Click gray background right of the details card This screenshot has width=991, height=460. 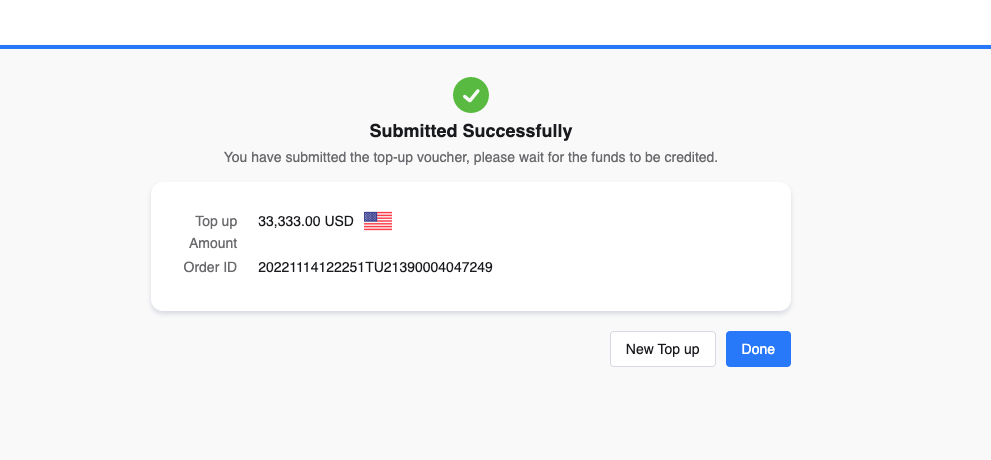pyautogui.click(x=890, y=245)
